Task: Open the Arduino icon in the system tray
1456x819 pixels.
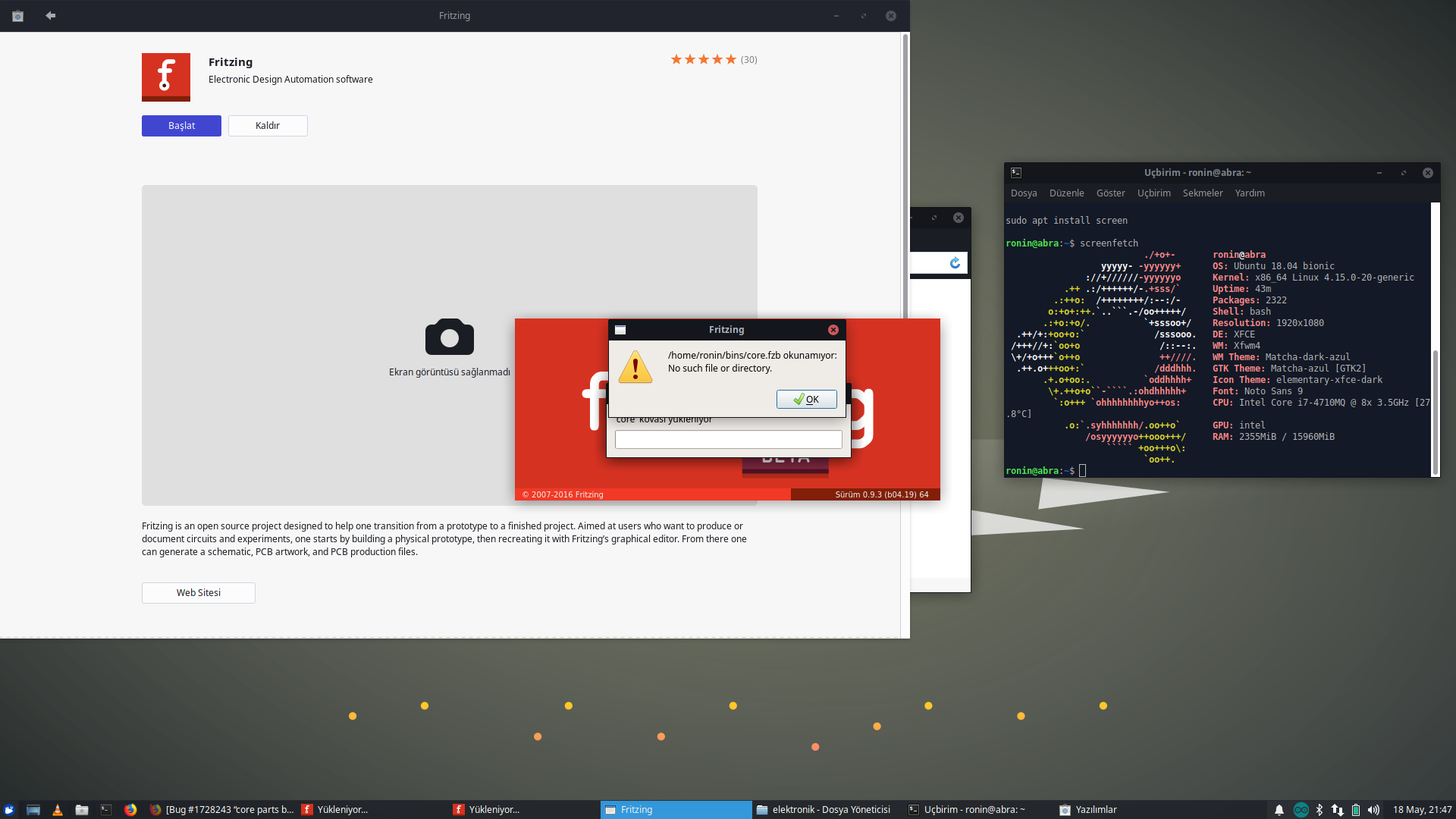Action: [x=1301, y=809]
